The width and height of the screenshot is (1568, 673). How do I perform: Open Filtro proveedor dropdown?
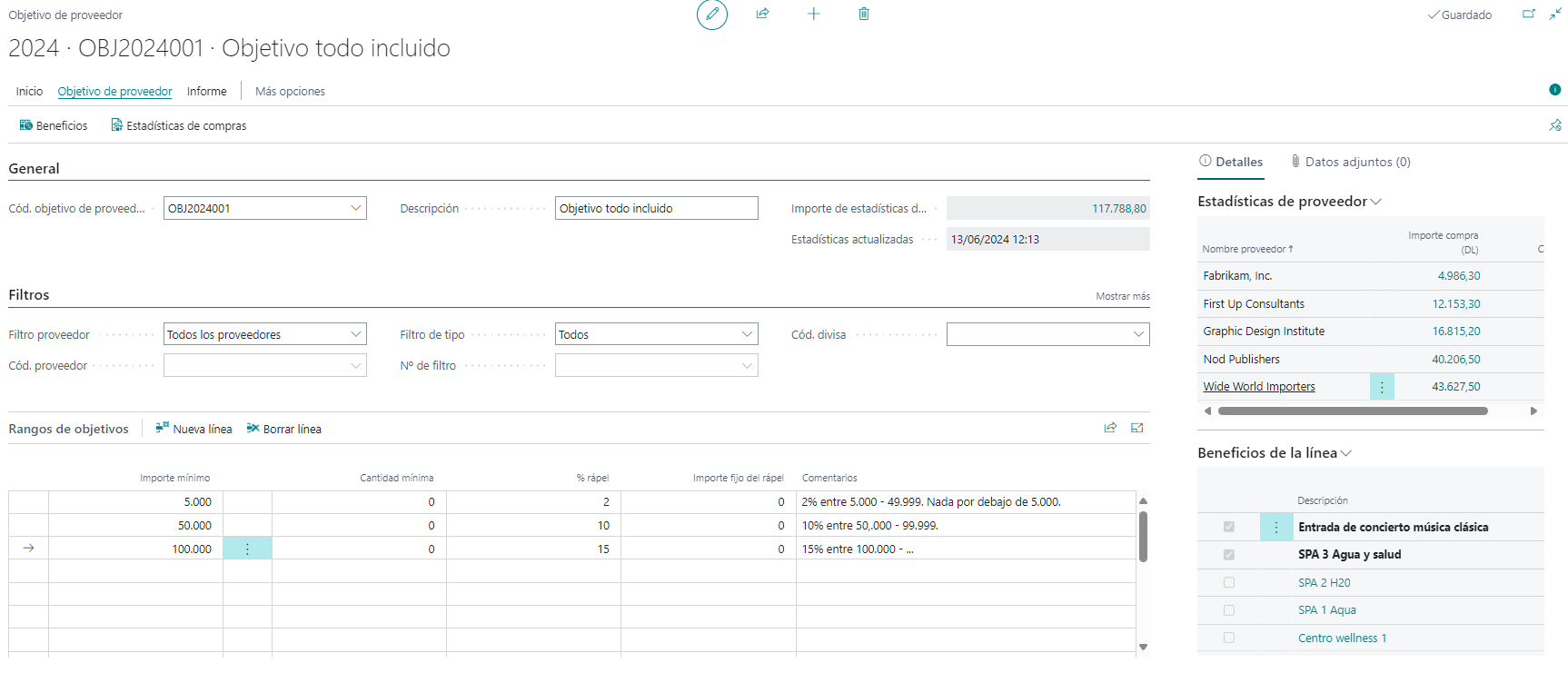(355, 334)
